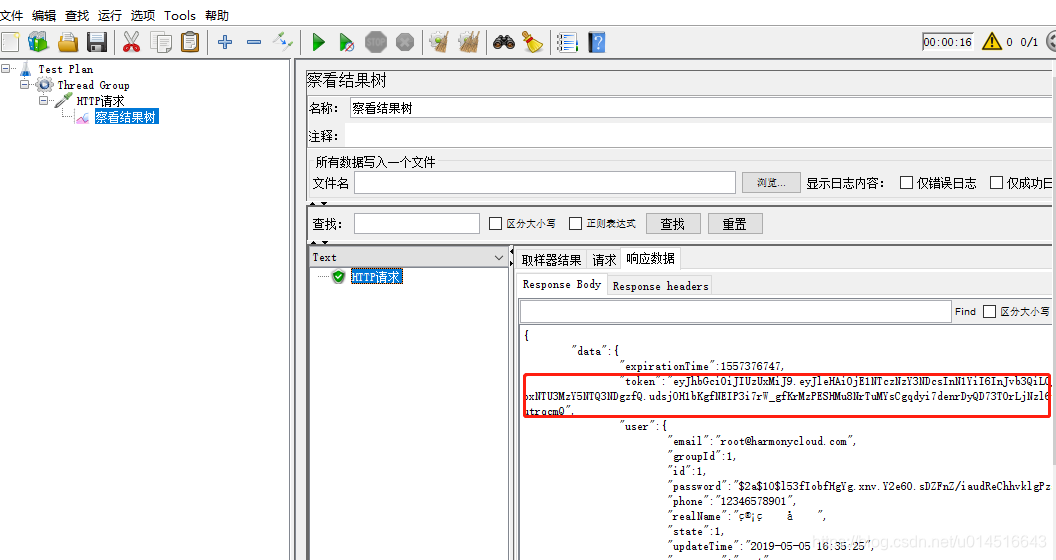This screenshot has height=560, width=1056.
Task: Paste with the clipboard icon
Action: pos(191,42)
